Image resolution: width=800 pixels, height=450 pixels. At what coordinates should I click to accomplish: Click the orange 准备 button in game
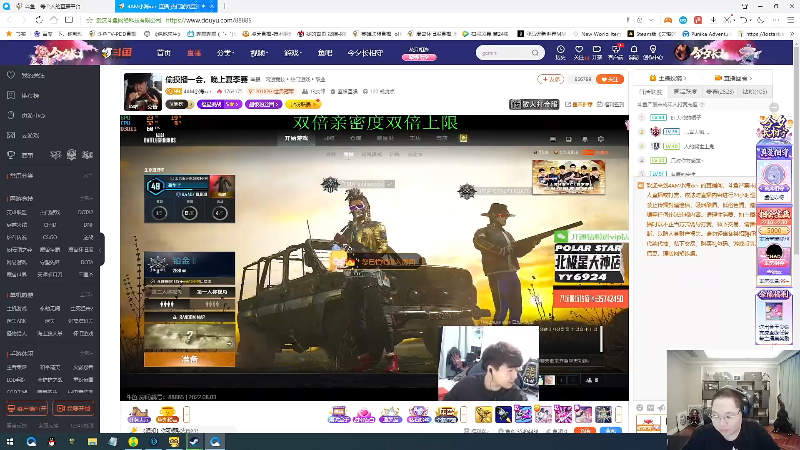pyautogui.click(x=189, y=359)
